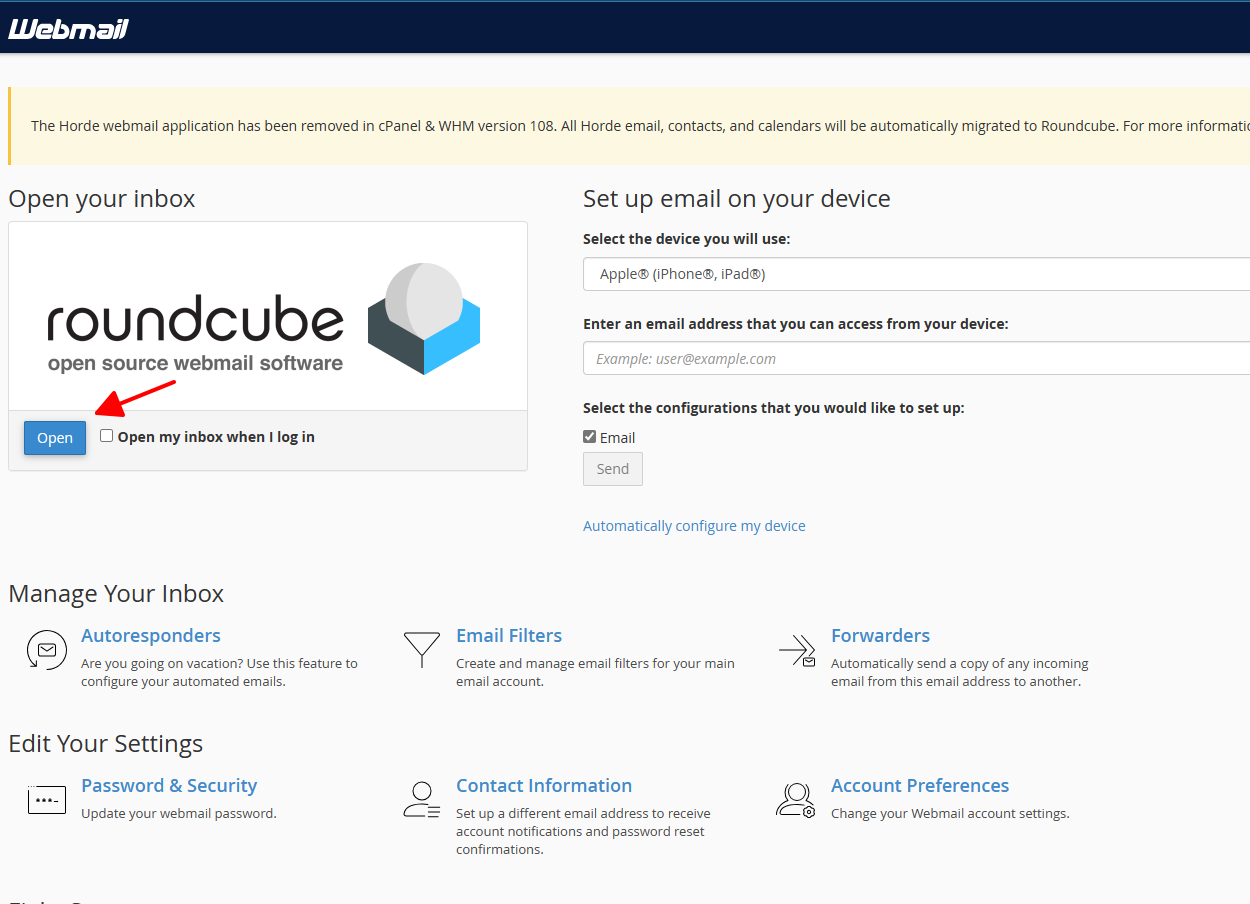The height and width of the screenshot is (904, 1250).
Task: Uncheck the Email configuration checkbox
Action: tap(590, 437)
